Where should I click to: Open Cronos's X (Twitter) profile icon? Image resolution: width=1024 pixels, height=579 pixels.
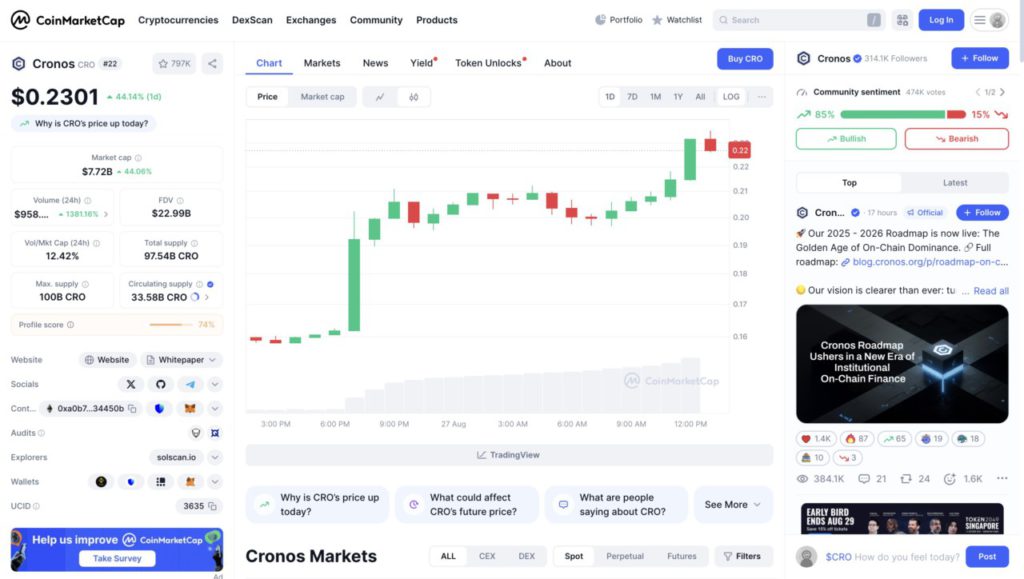pos(130,384)
